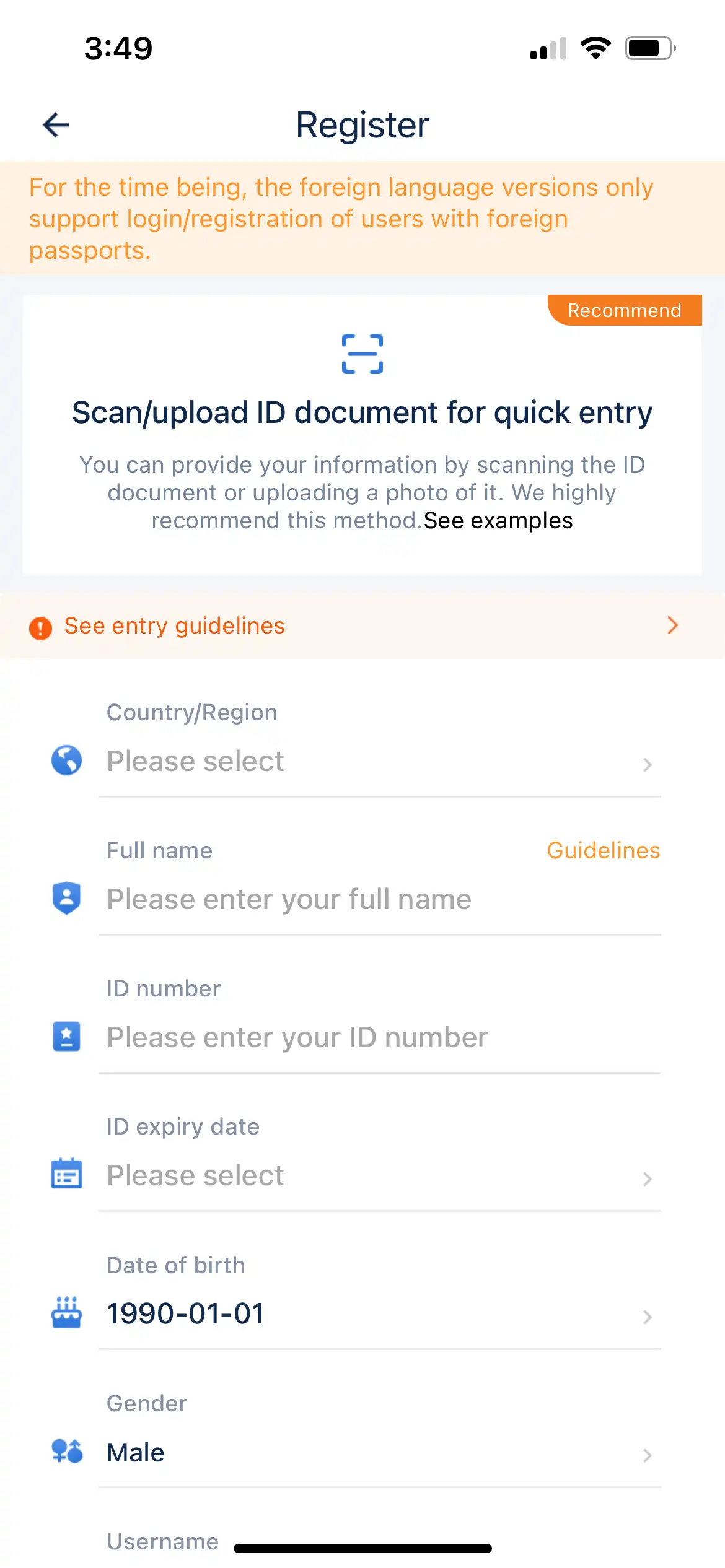Image resolution: width=725 pixels, height=1568 pixels.
Task: Tap Scan/upload ID document for quick entry
Action: [x=362, y=413]
